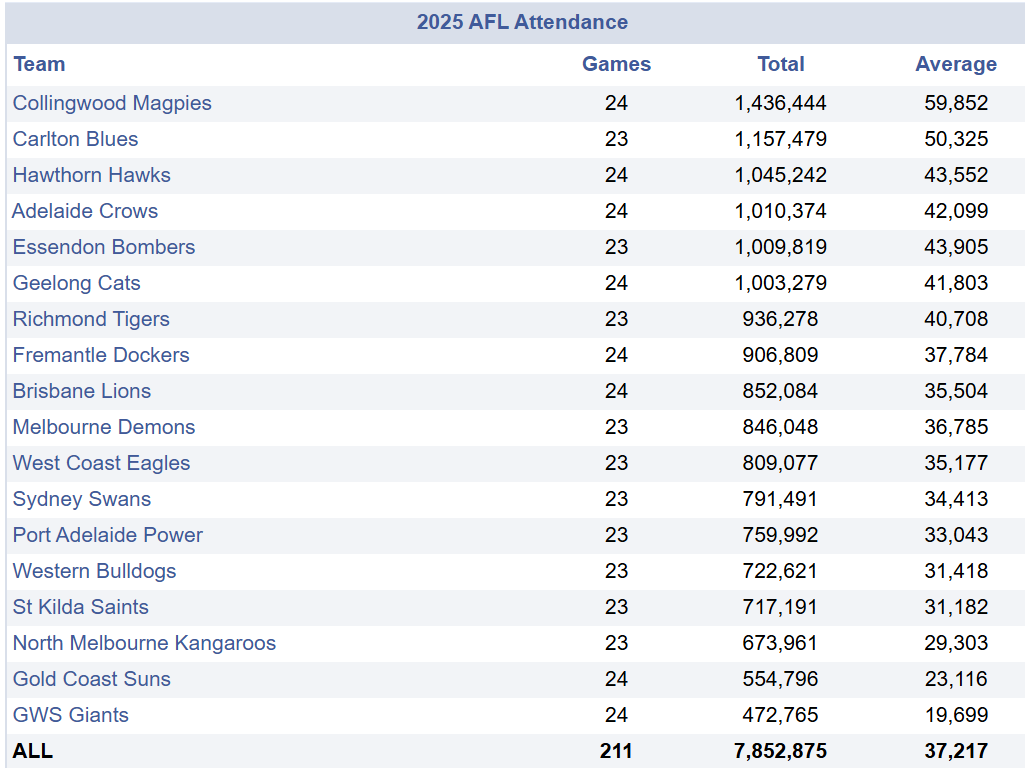Open the North Melbourne Kangaroos link

(144, 643)
